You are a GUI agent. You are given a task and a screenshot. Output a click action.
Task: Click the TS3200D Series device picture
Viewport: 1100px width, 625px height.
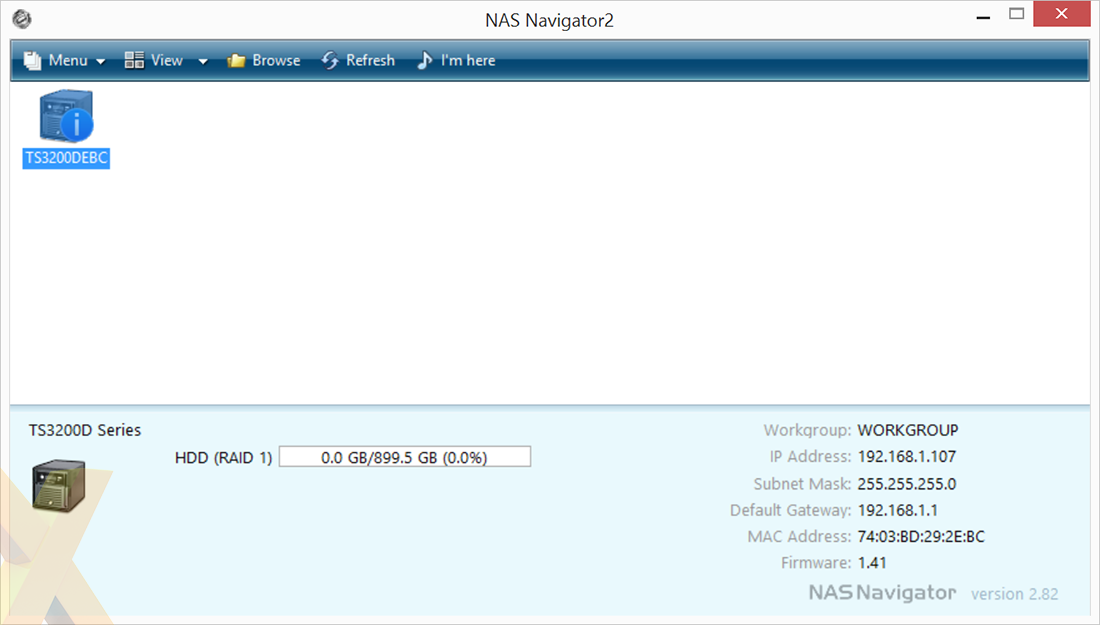[x=59, y=485]
